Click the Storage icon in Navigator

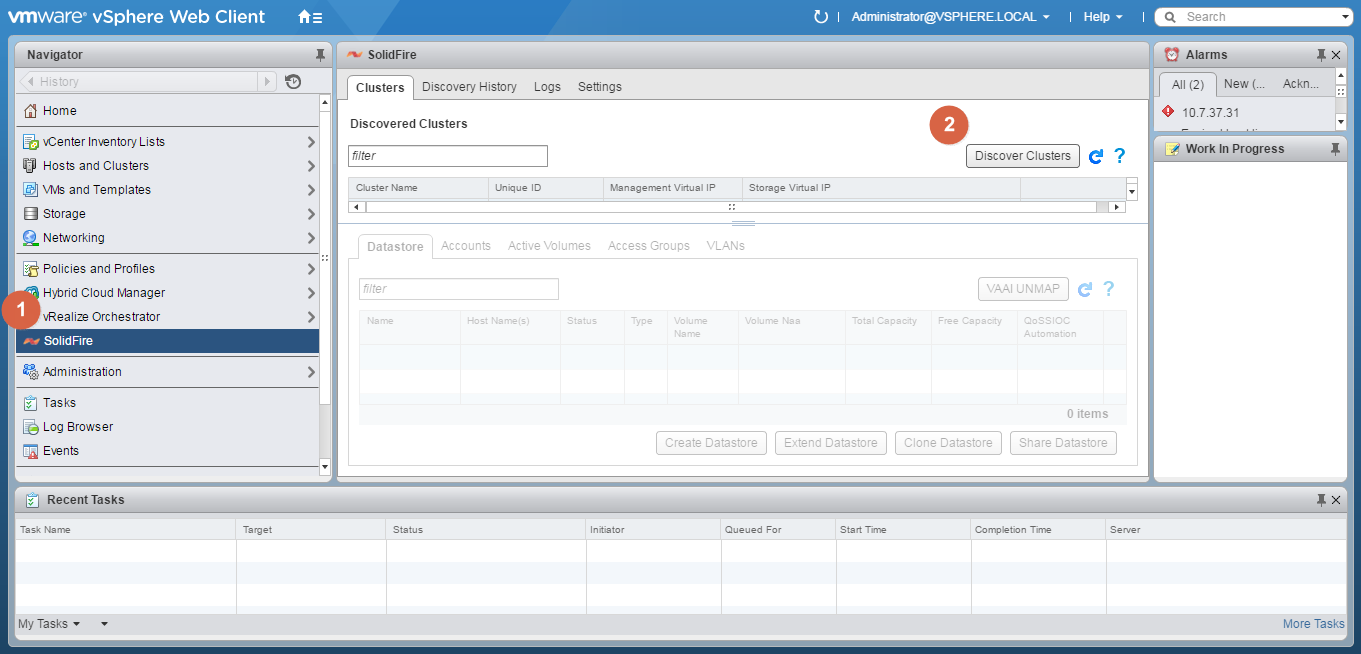coord(30,214)
